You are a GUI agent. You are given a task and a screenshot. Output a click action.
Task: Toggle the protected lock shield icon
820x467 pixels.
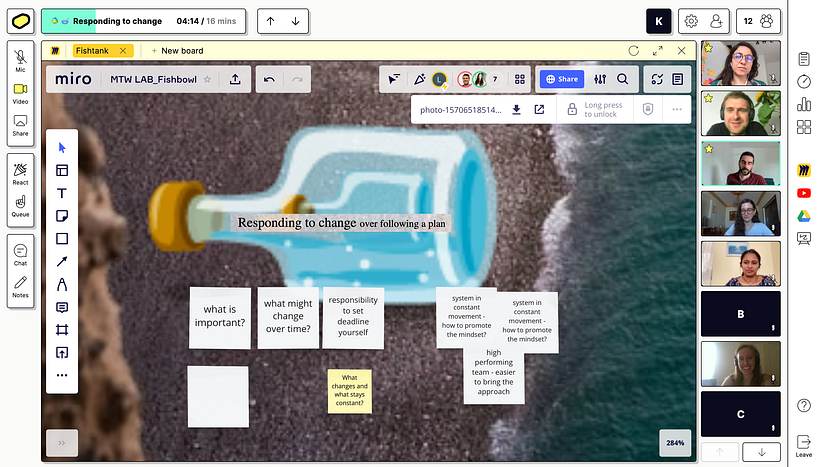[x=648, y=109]
